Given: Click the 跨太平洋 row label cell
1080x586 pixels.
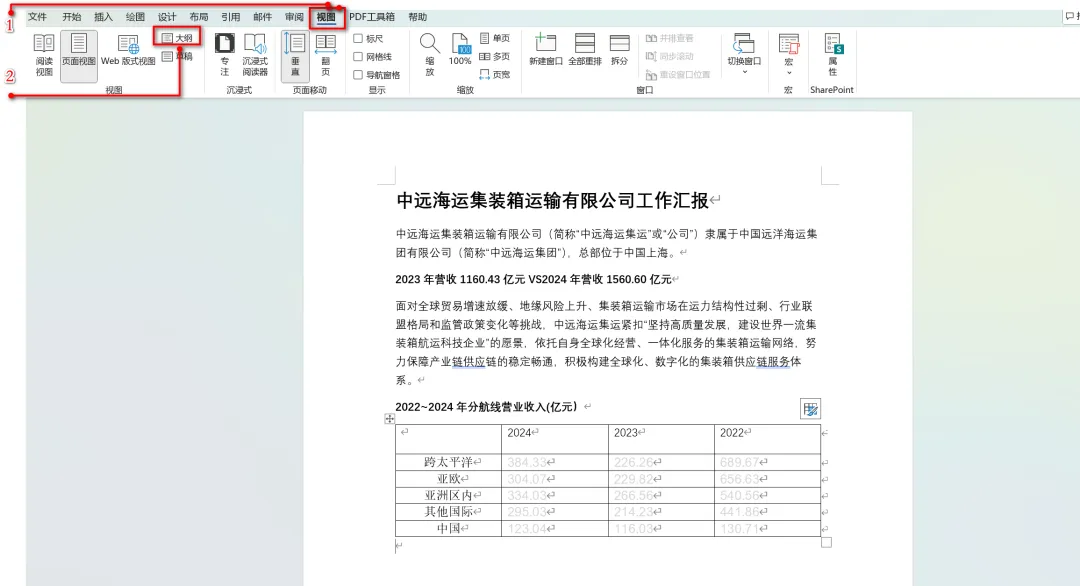Looking at the screenshot, I should pyautogui.click(x=448, y=462).
